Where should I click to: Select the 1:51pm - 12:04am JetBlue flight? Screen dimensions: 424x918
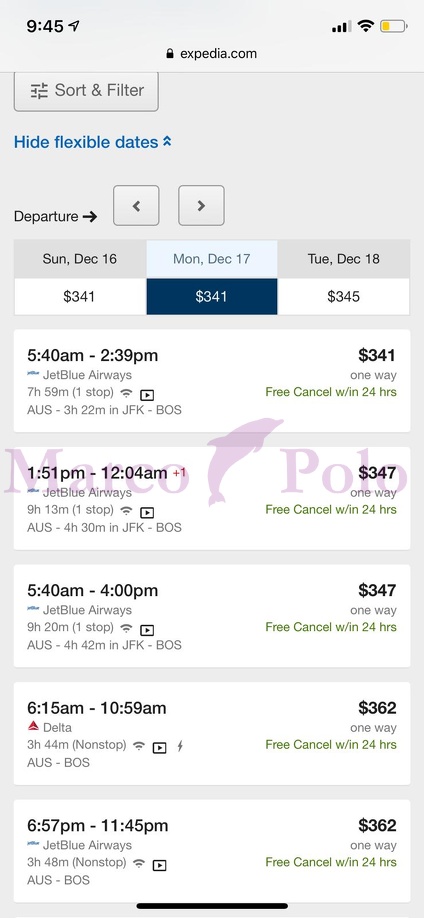(212, 499)
